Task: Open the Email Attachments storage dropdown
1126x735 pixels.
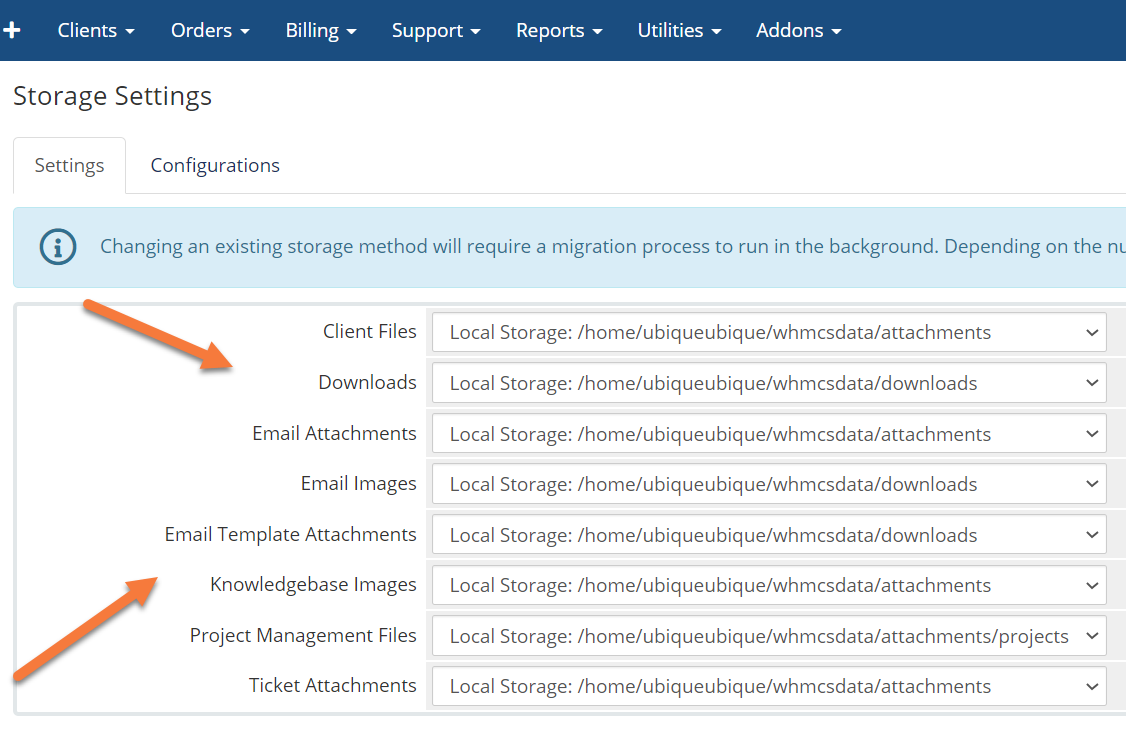Action: (x=768, y=434)
